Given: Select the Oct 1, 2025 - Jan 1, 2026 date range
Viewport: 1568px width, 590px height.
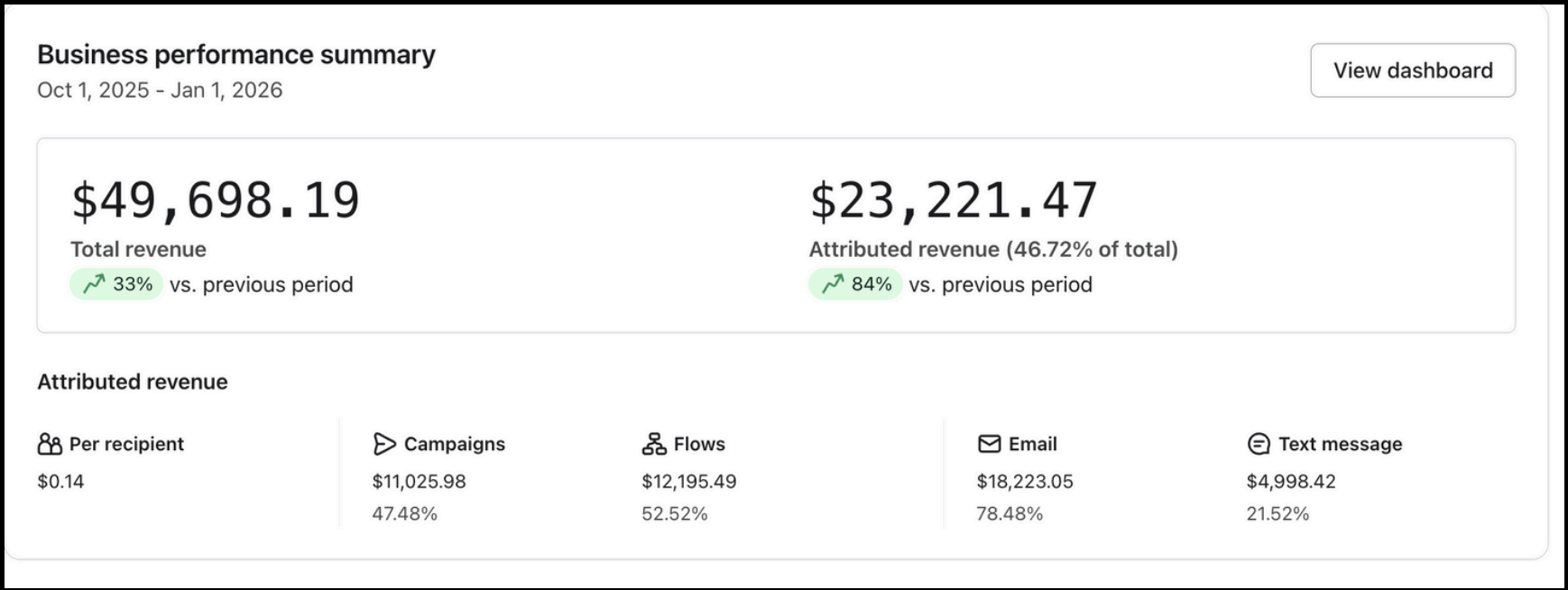Looking at the screenshot, I should point(160,90).
